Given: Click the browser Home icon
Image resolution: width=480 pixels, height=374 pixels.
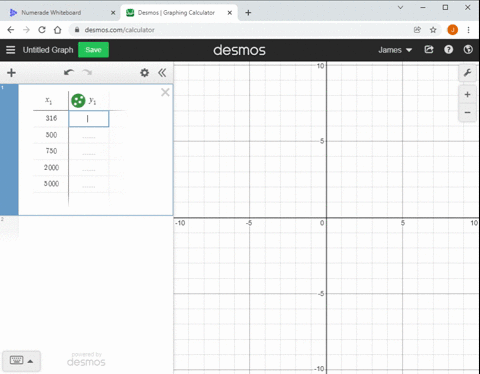Looking at the screenshot, I should coord(57,30).
